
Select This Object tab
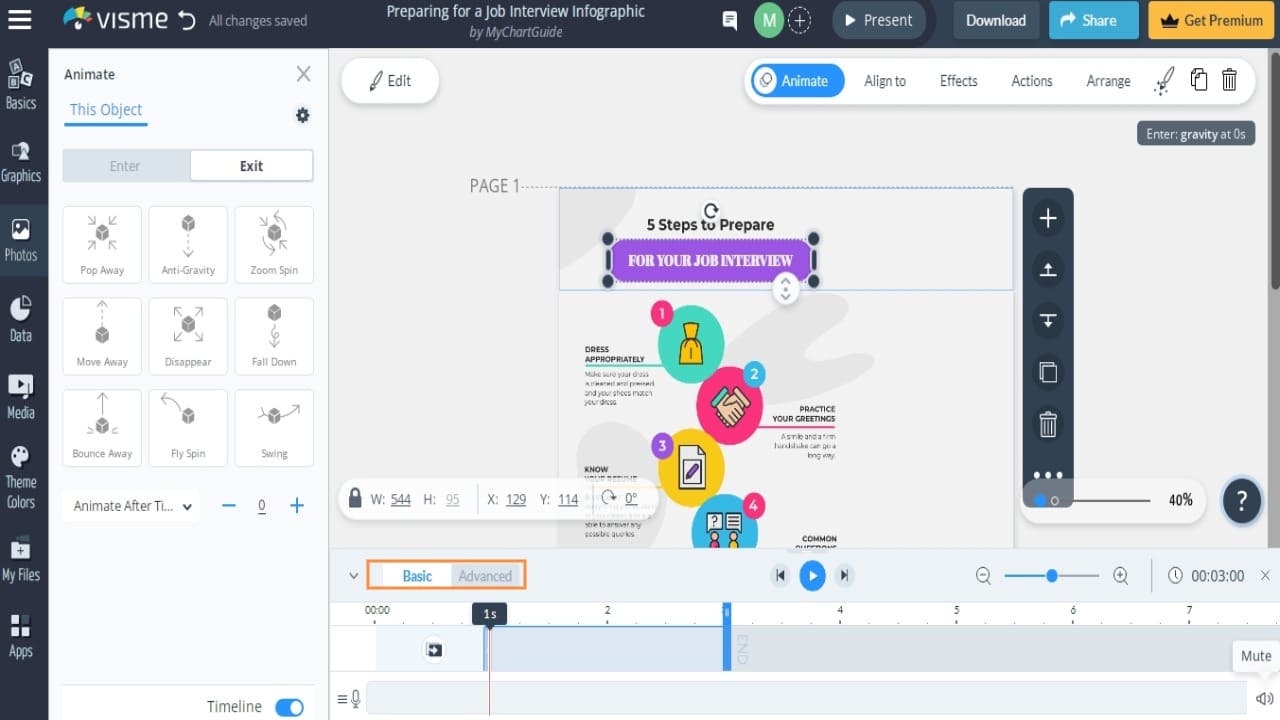click(106, 110)
